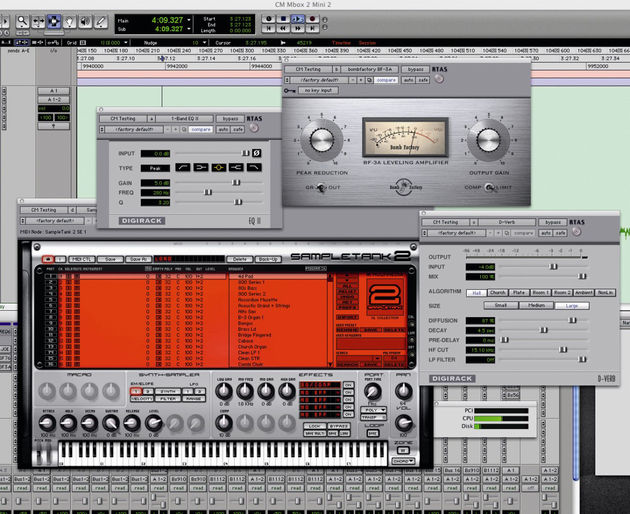Select Low-Pass filter type in EQ II
This screenshot has height=514, width=630.
tap(254, 167)
